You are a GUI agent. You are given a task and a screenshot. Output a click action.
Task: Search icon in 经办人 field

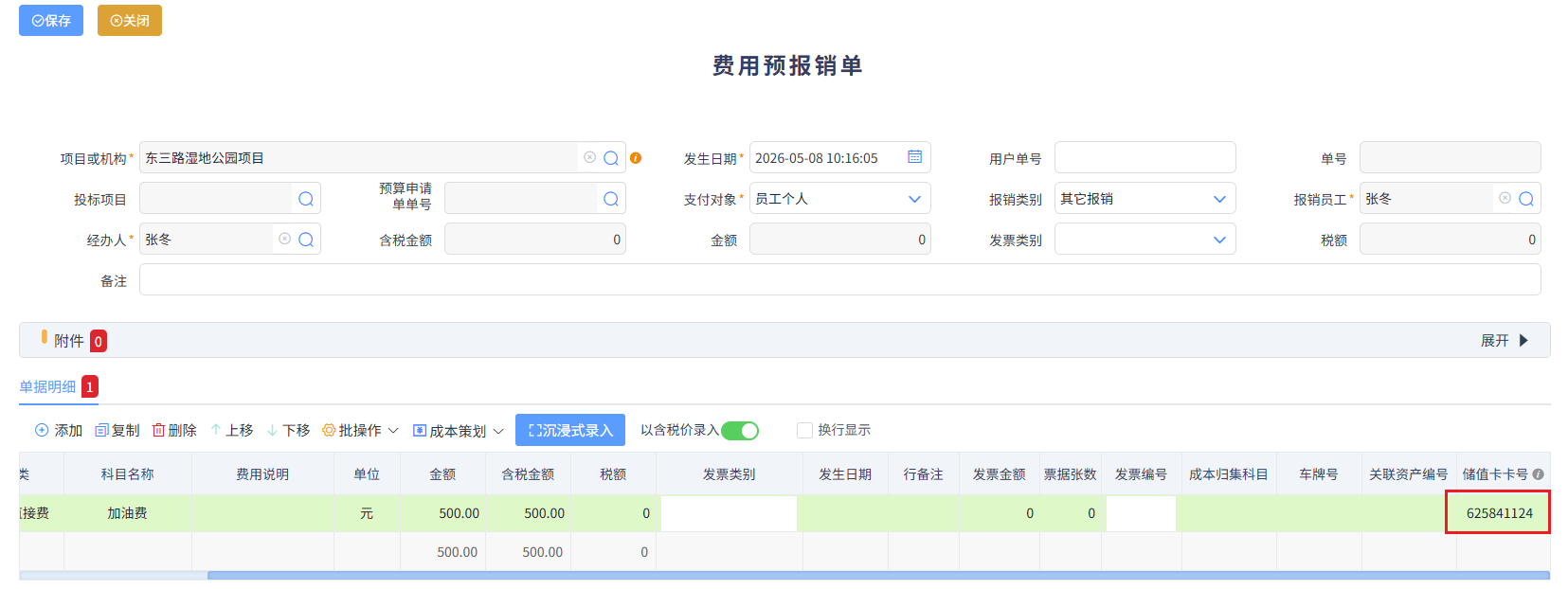point(306,240)
